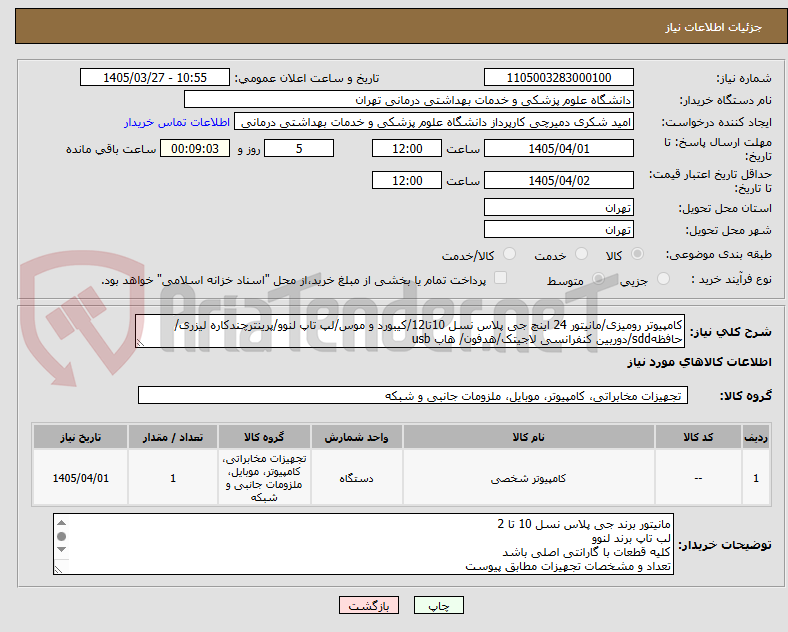Viewport: 788px width, 632px height.
Task: Open the اطلاعات تماس خریدار link
Action: point(177,122)
